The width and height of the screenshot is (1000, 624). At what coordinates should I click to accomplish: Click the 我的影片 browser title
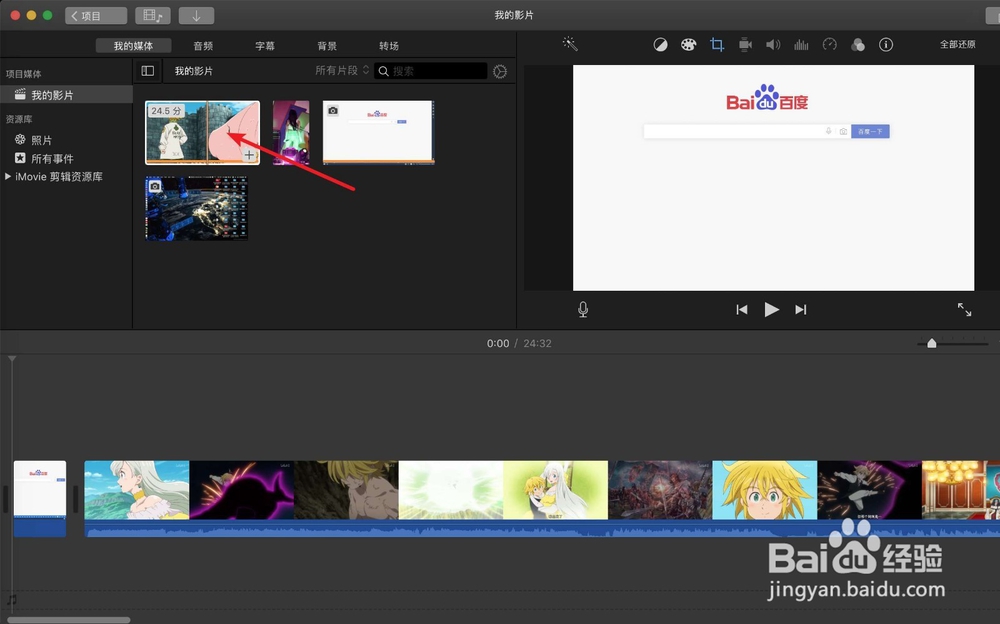tap(194, 71)
